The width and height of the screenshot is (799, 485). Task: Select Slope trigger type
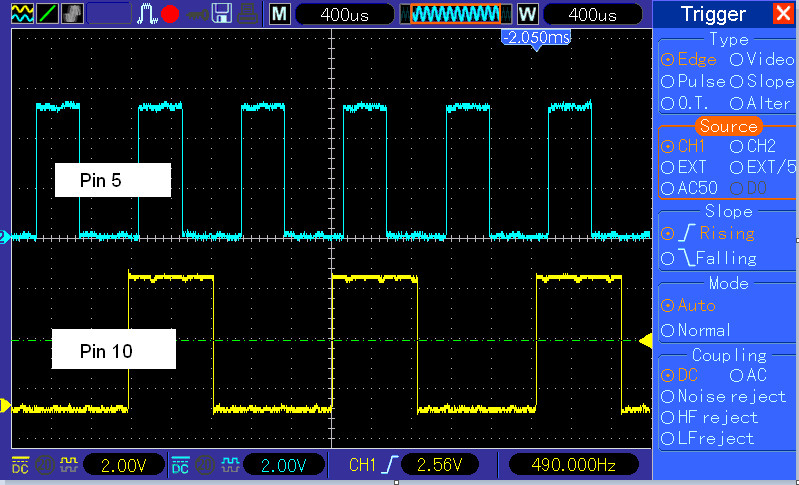pyautogui.click(x=762, y=82)
